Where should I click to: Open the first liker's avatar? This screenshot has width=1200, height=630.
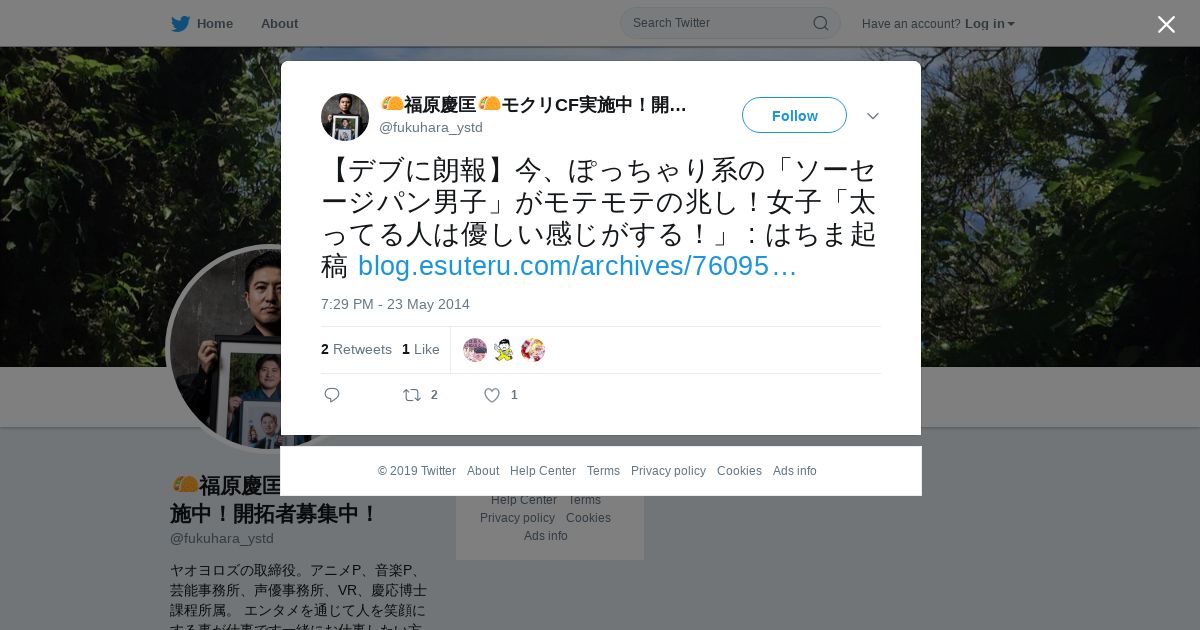[x=475, y=350]
